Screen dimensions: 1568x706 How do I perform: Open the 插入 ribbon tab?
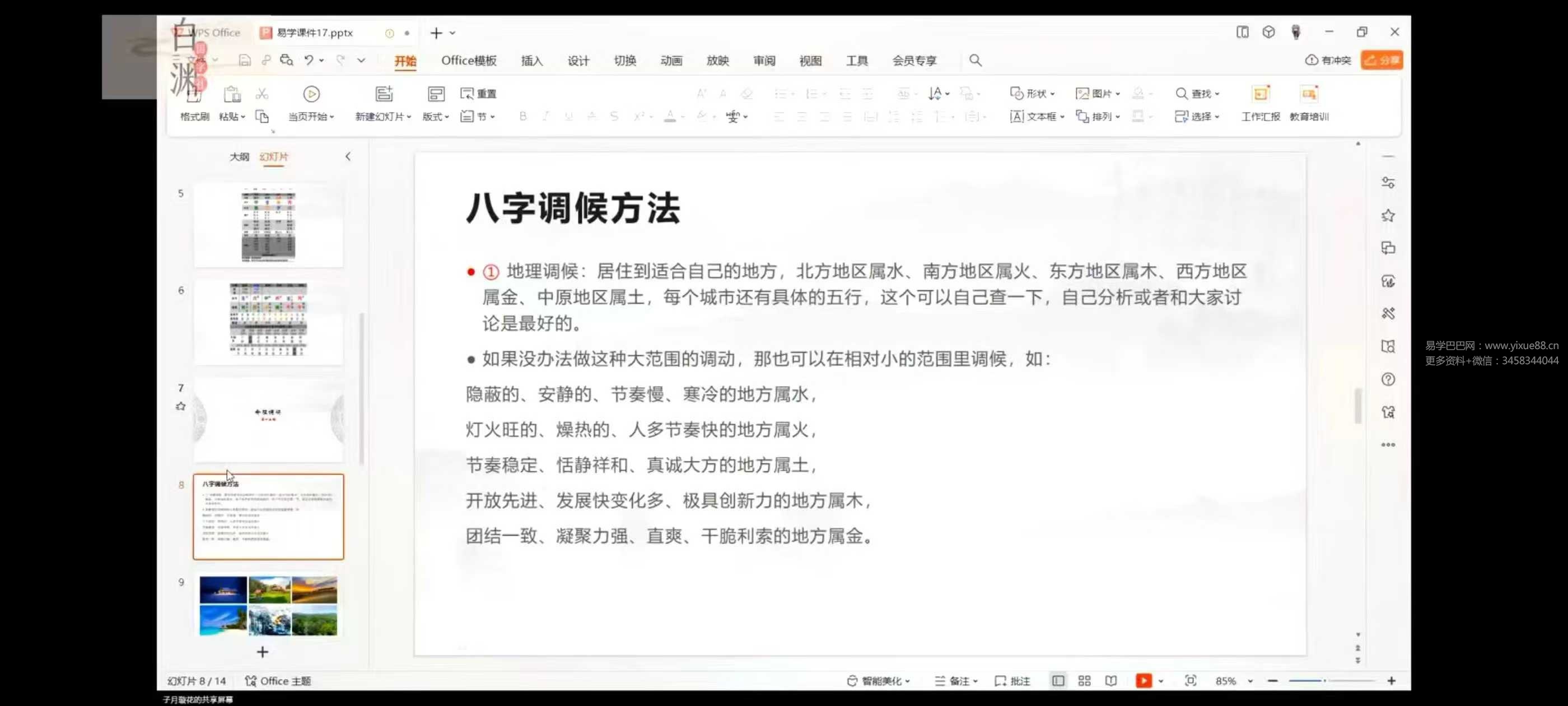[531, 61]
